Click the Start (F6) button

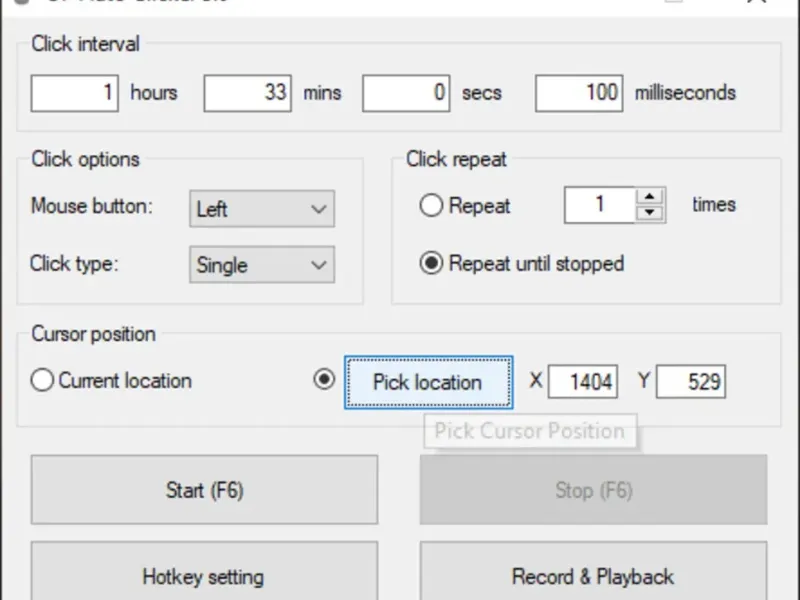pos(204,490)
